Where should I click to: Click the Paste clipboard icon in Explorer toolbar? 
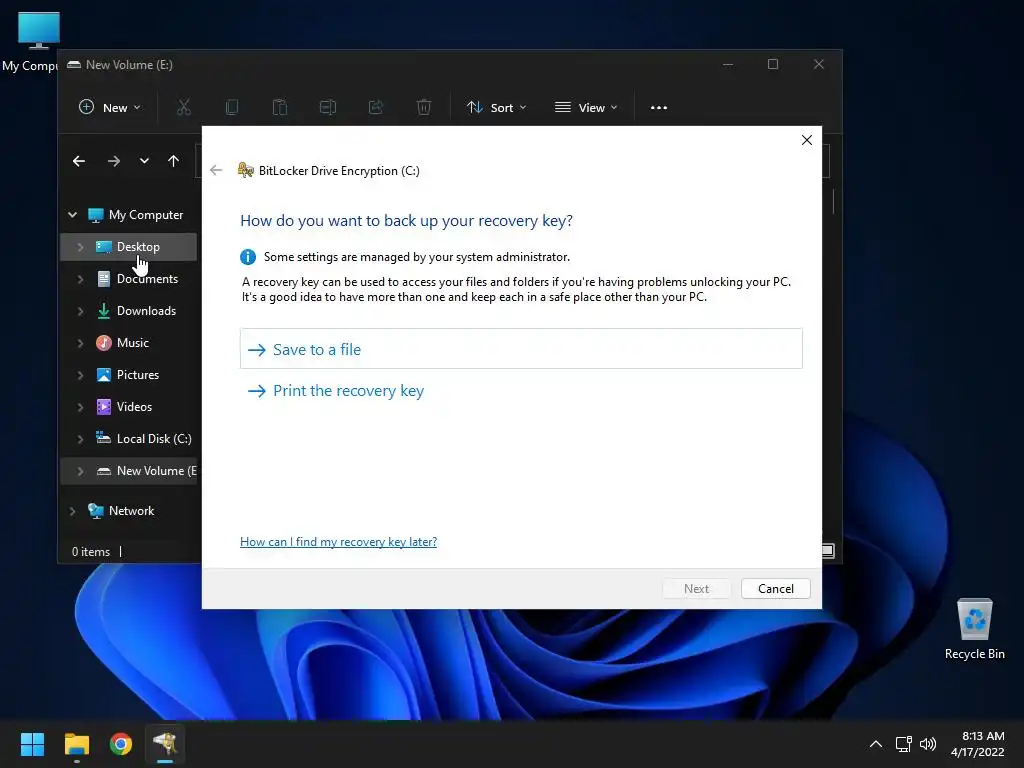click(280, 108)
